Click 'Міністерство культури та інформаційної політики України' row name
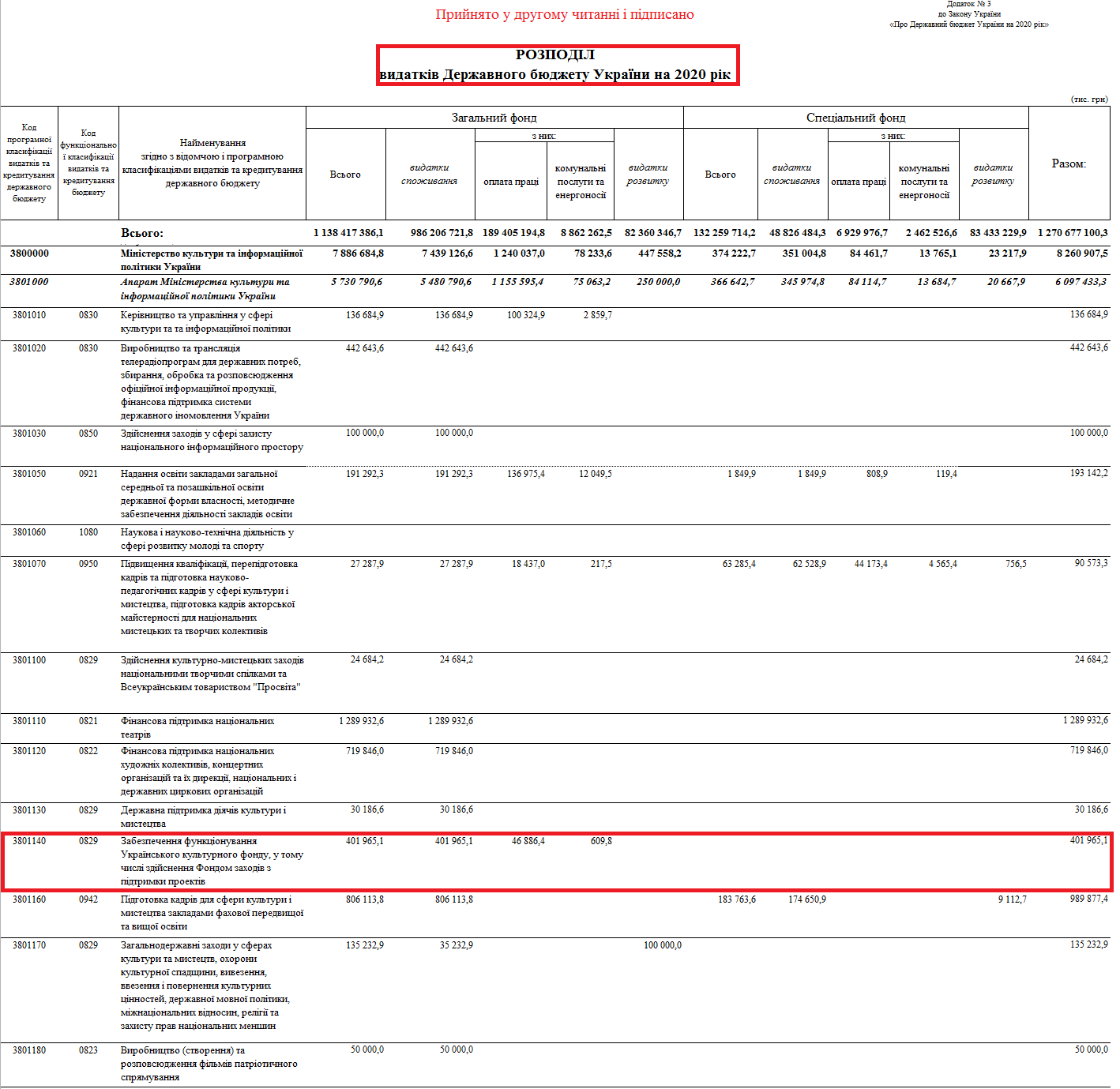 (212, 261)
